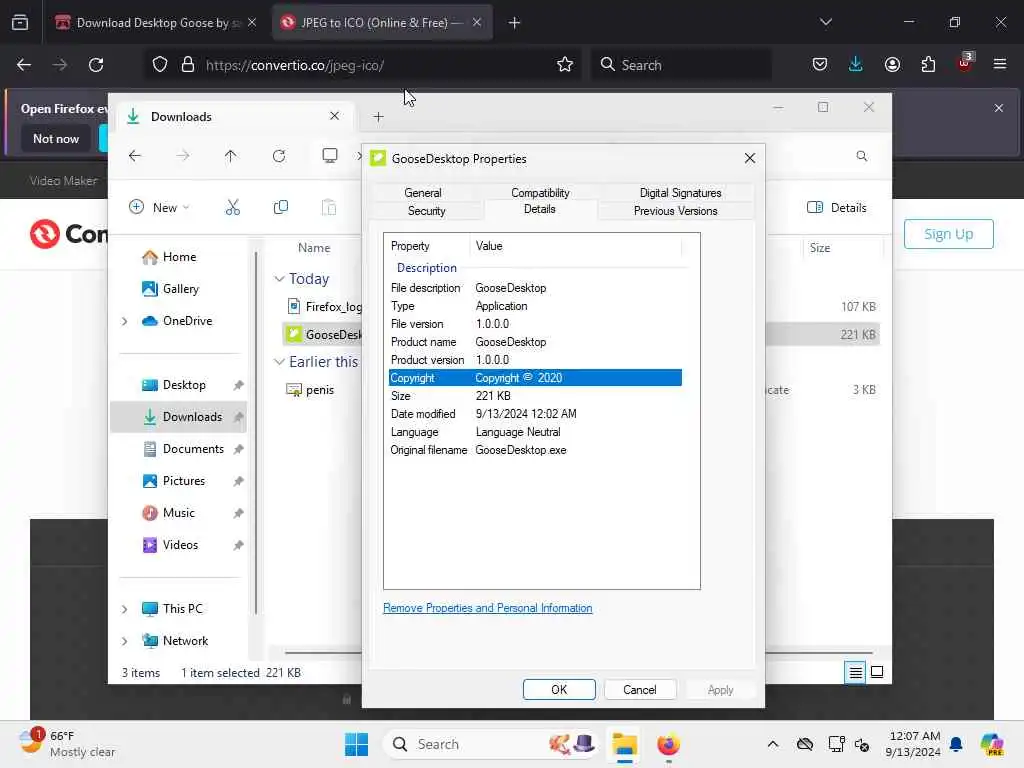Click Firefox back navigation arrow
Image resolution: width=1024 pixels, height=768 pixels.
tap(24, 65)
